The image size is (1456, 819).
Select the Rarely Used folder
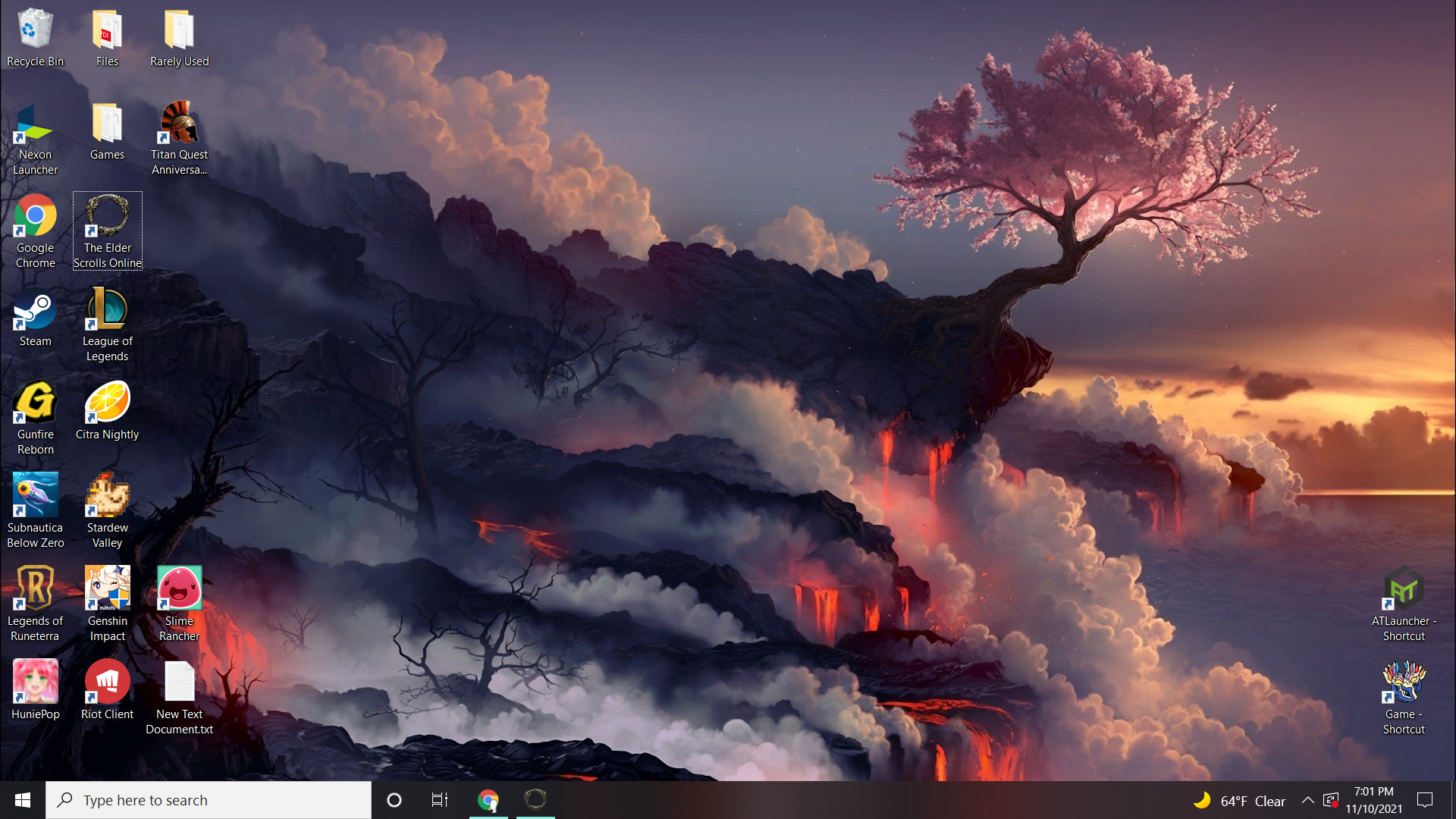pos(179,38)
